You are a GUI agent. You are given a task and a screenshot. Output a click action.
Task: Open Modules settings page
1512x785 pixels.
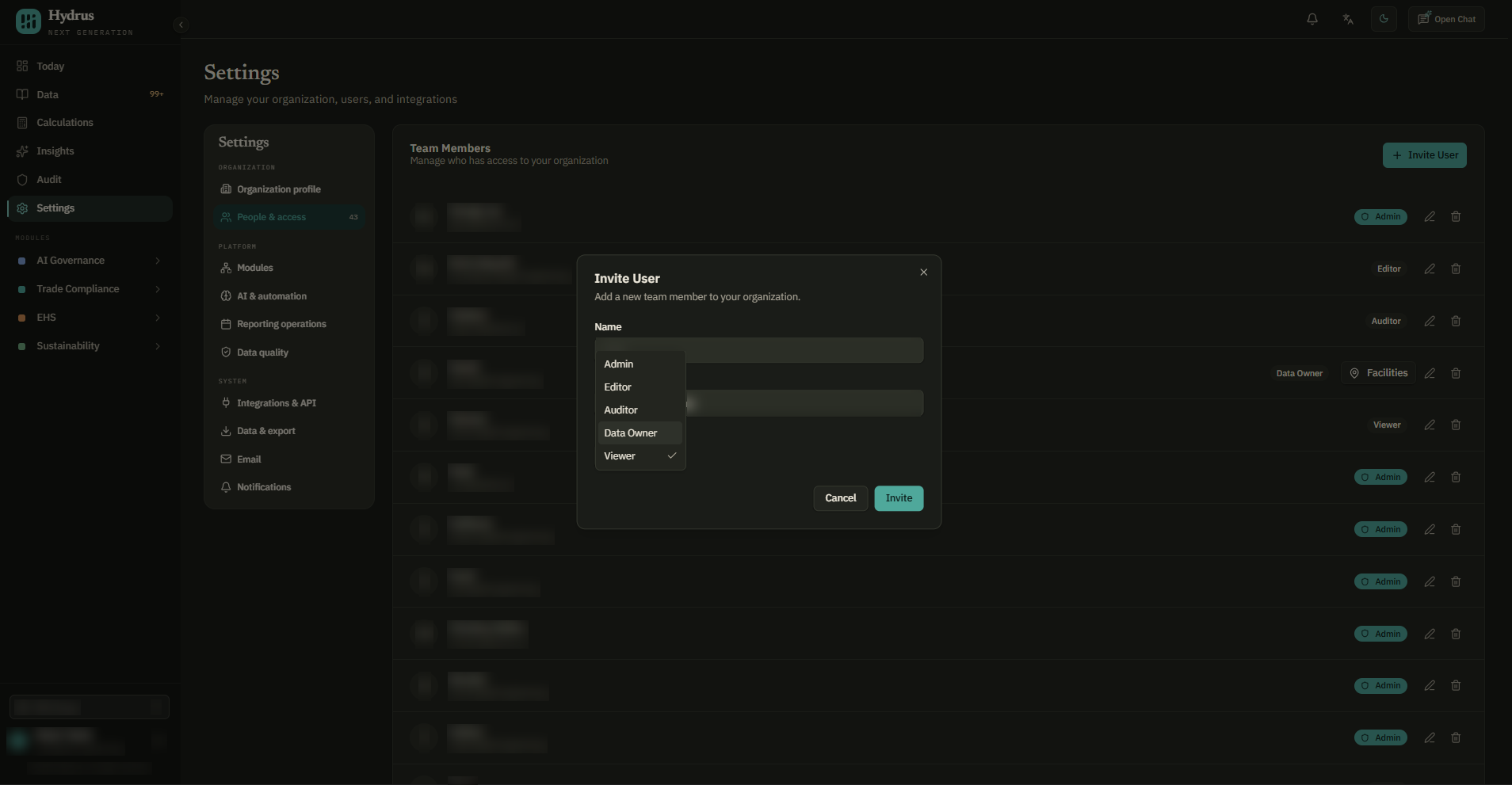click(x=289, y=268)
